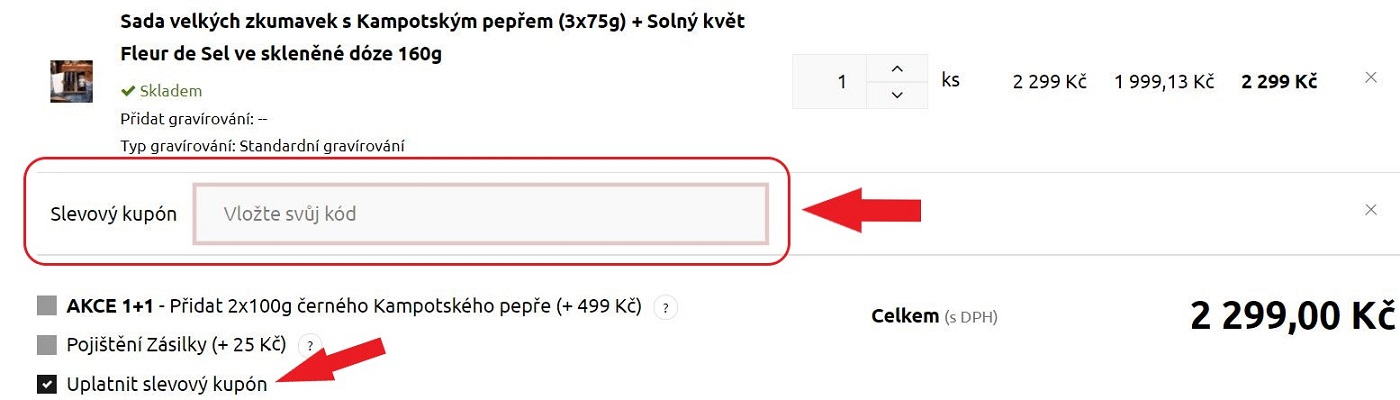Decrease product quantity with down arrow
The height and width of the screenshot is (400, 1400).
(896, 94)
